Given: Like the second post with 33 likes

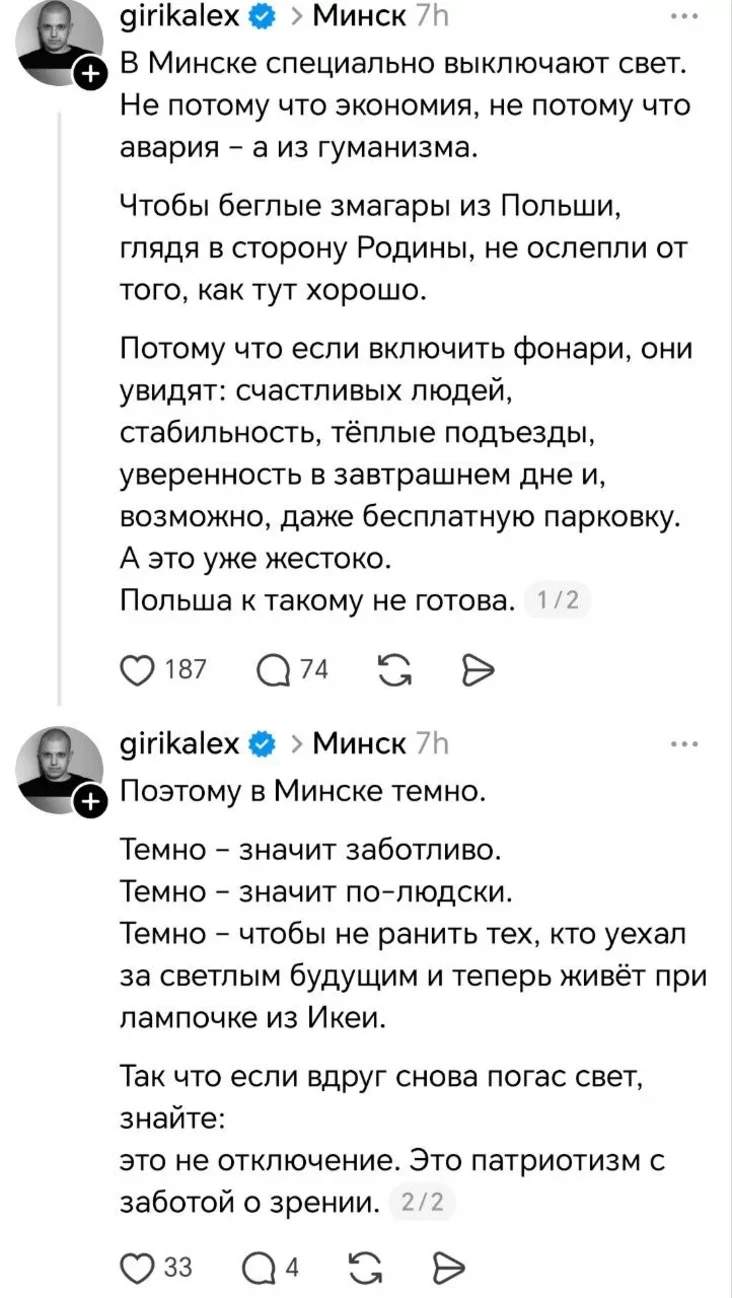Looking at the screenshot, I should [135, 1268].
